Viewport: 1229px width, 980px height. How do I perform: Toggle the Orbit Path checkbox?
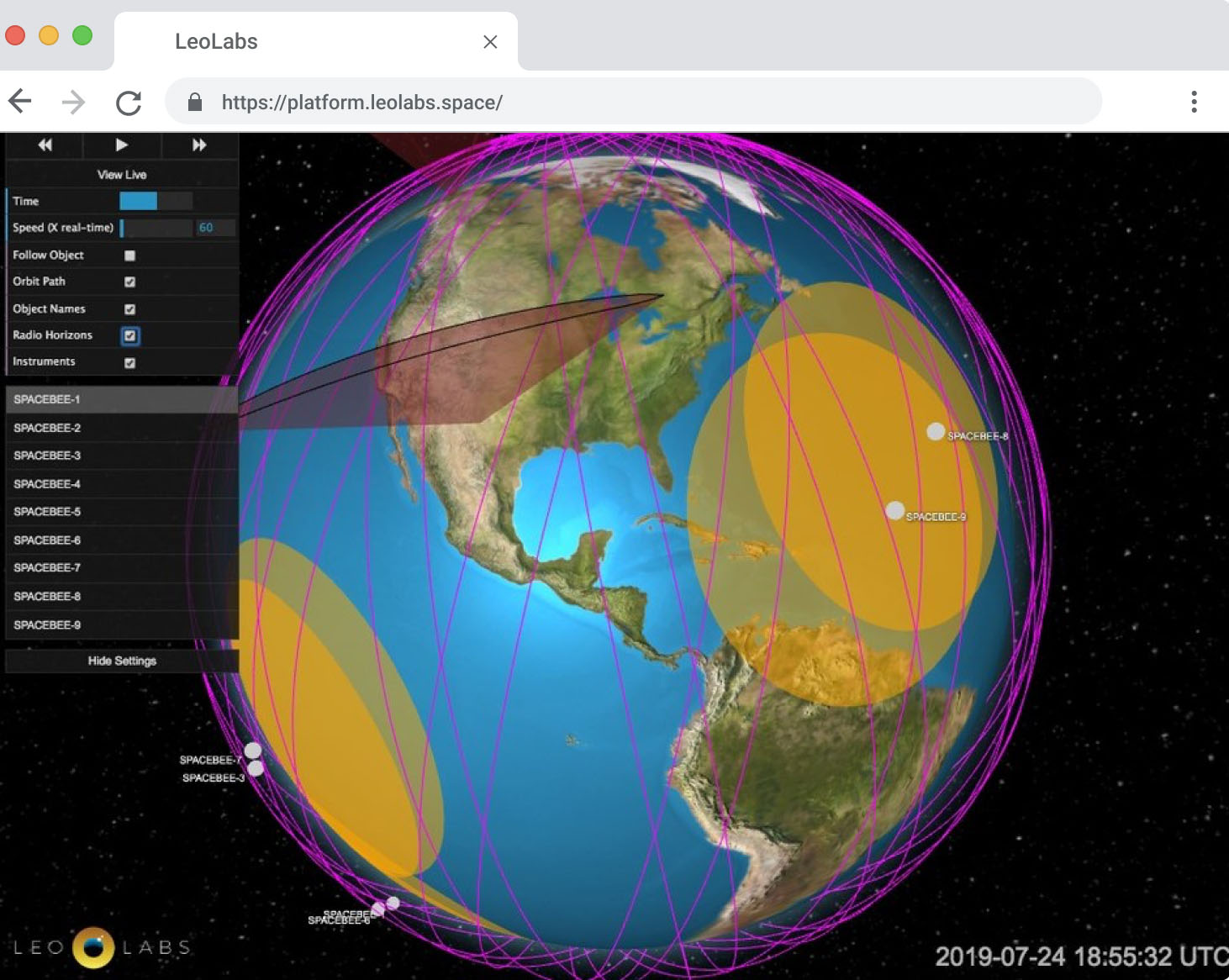click(x=129, y=282)
